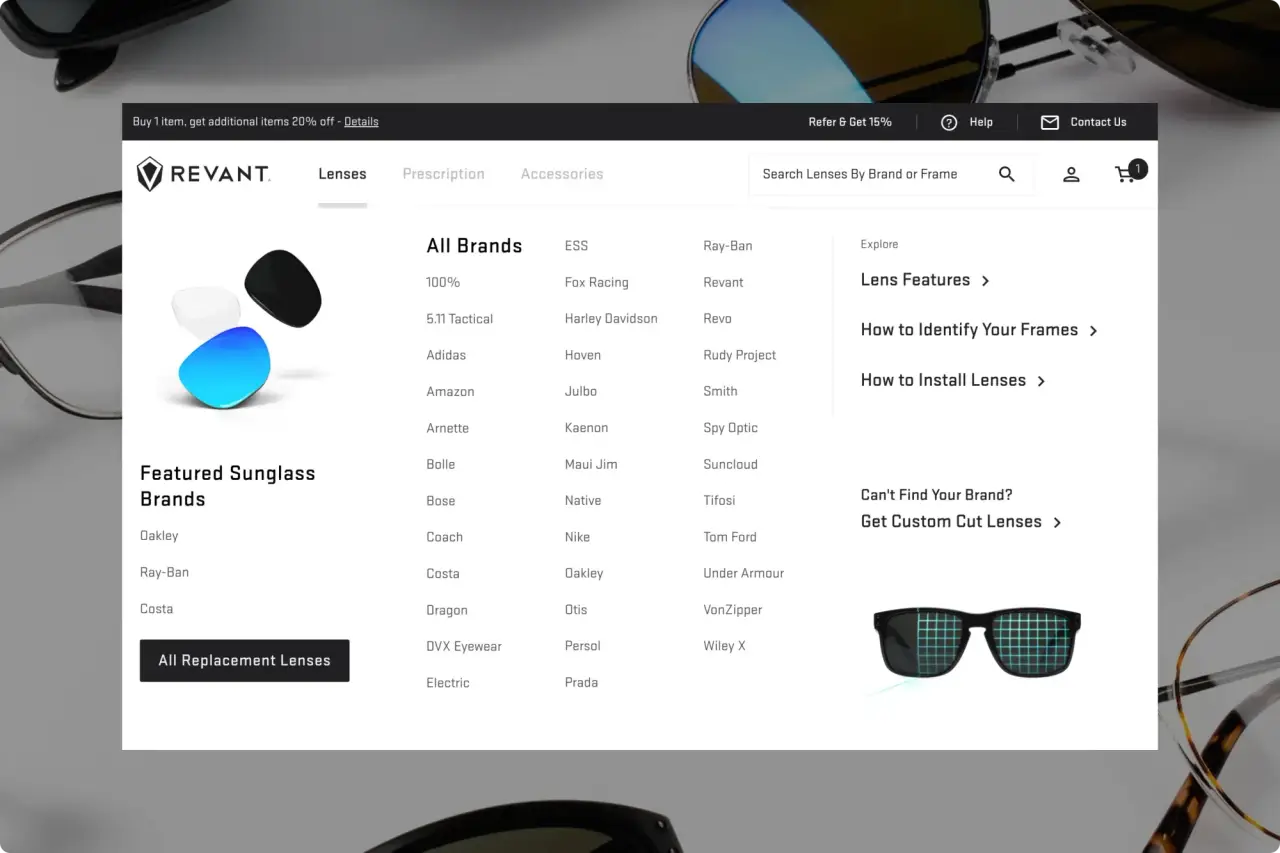Select the Revo brand
Viewport: 1280px width, 853px height.
pos(717,319)
